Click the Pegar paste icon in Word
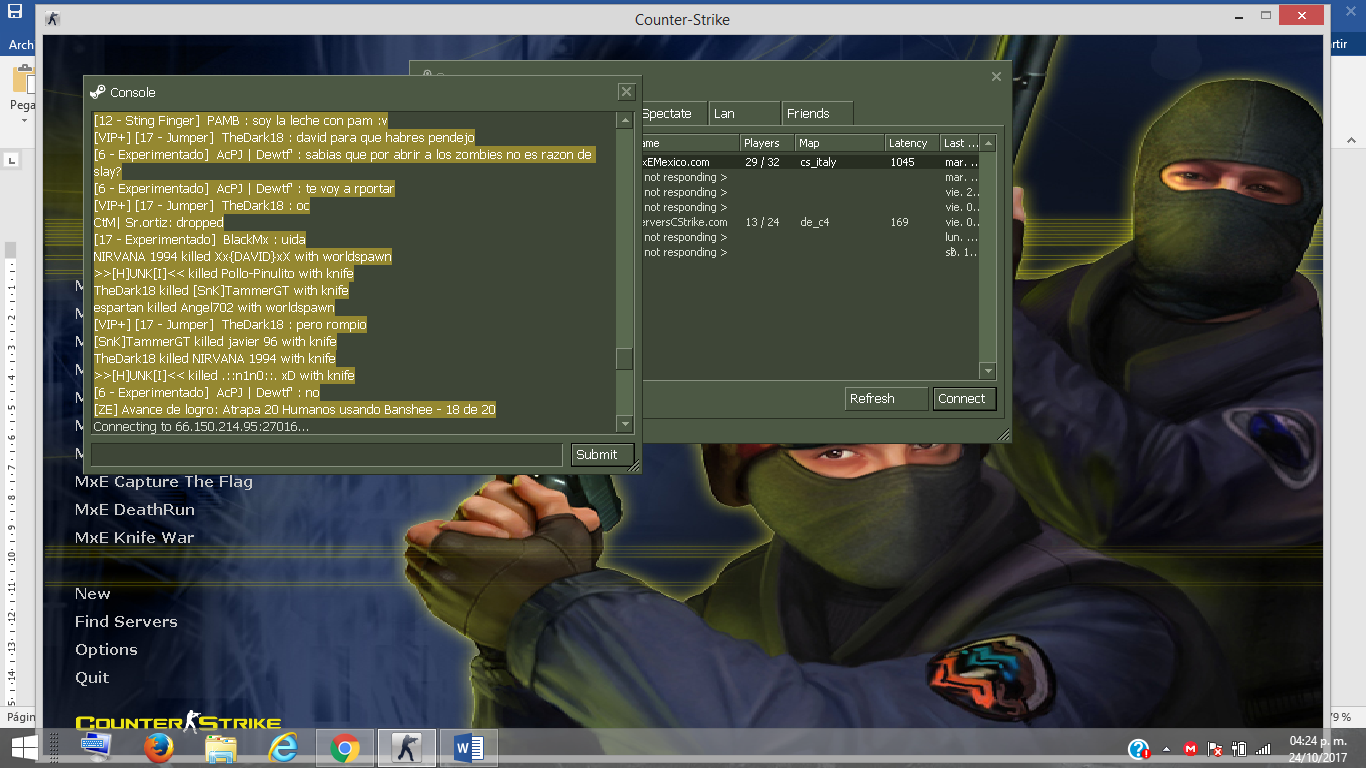Screen dimensions: 1366x768 22,80
